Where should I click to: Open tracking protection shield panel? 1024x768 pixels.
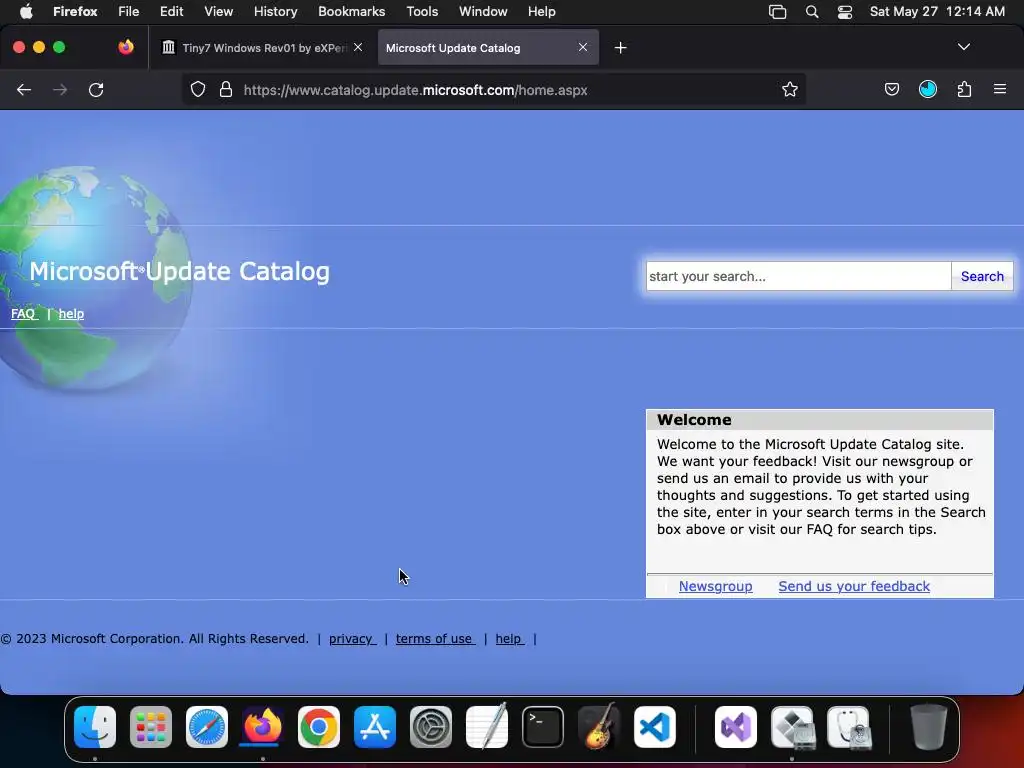[198, 89]
